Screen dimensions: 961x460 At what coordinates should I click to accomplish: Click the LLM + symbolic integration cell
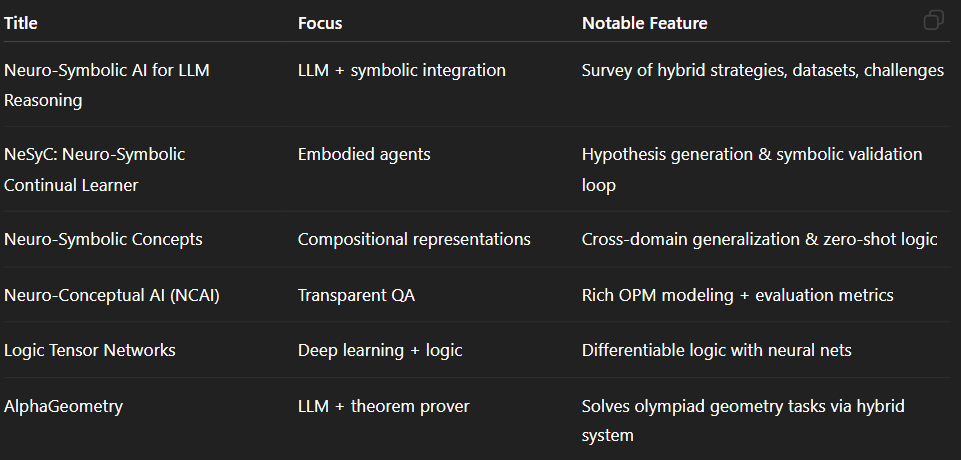click(x=401, y=70)
